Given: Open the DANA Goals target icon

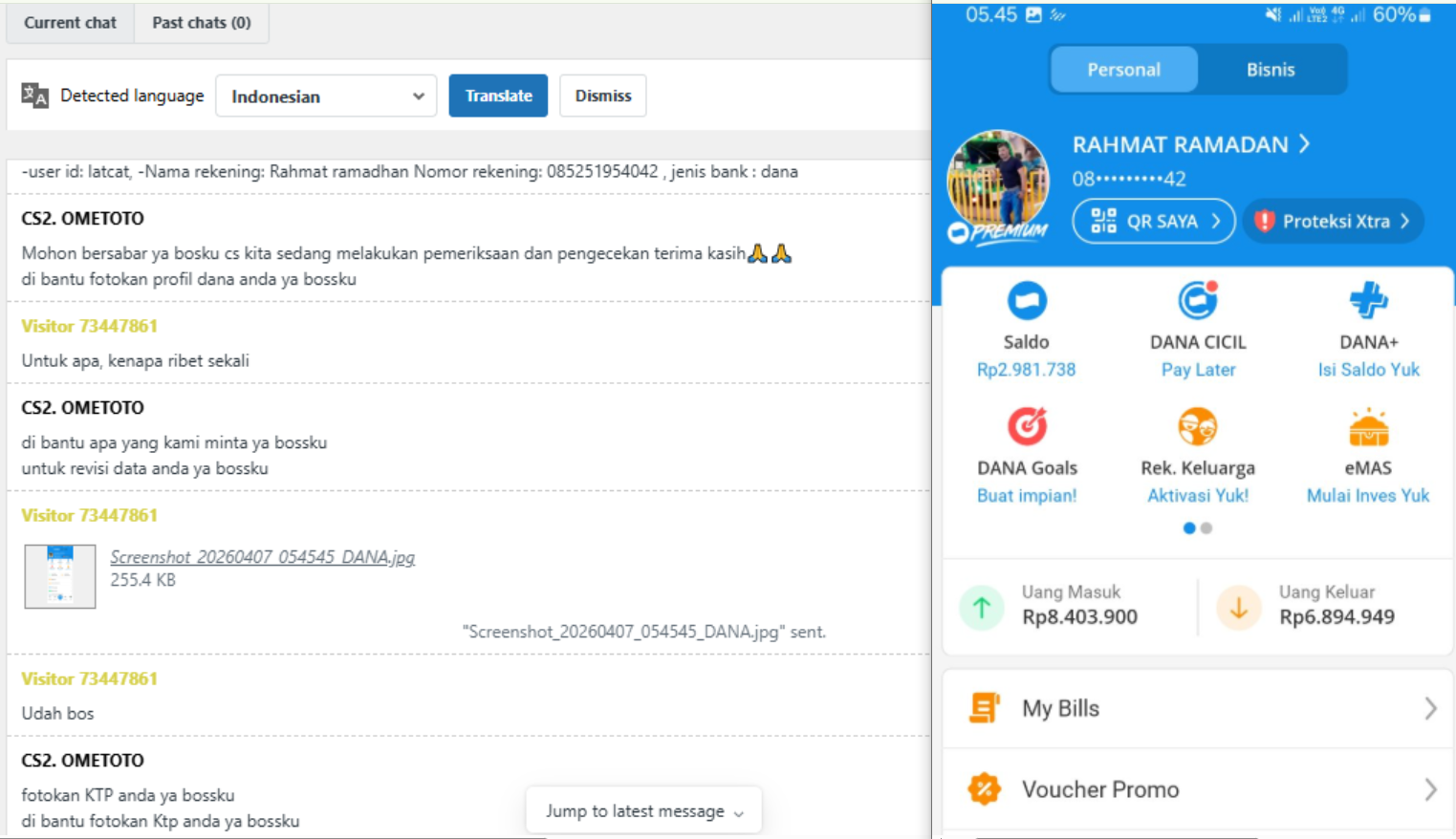Looking at the screenshot, I should coord(1027,426).
